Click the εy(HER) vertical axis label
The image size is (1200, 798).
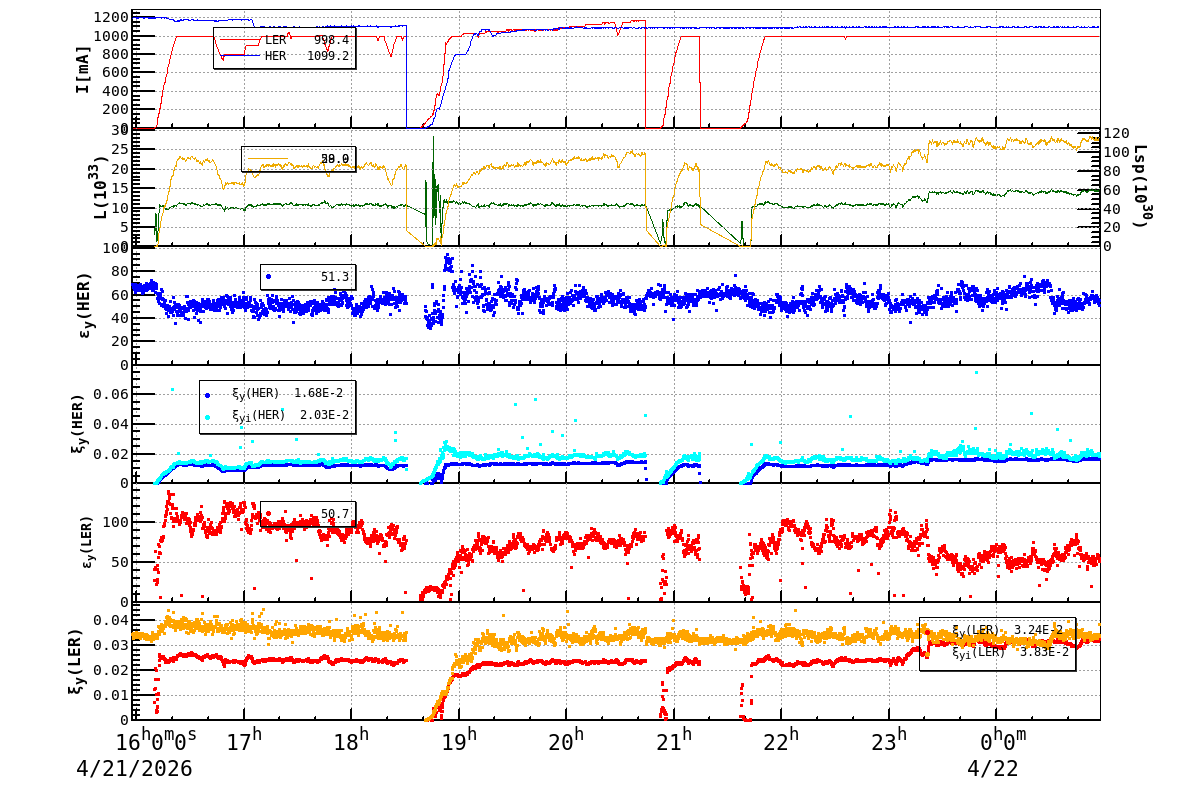click(85, 307)
